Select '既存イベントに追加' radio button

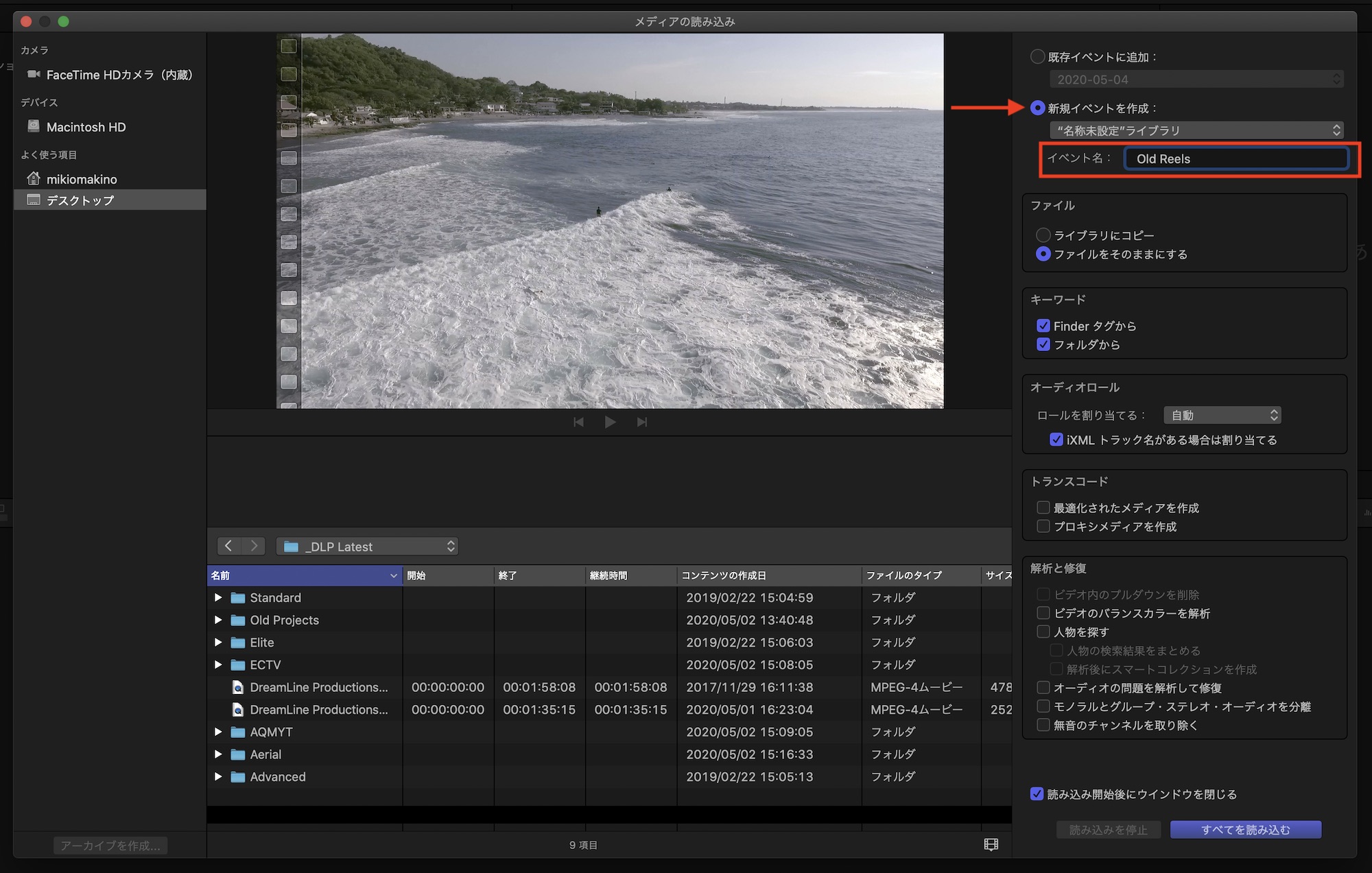pyautogui.click(x=1037, y=57)
